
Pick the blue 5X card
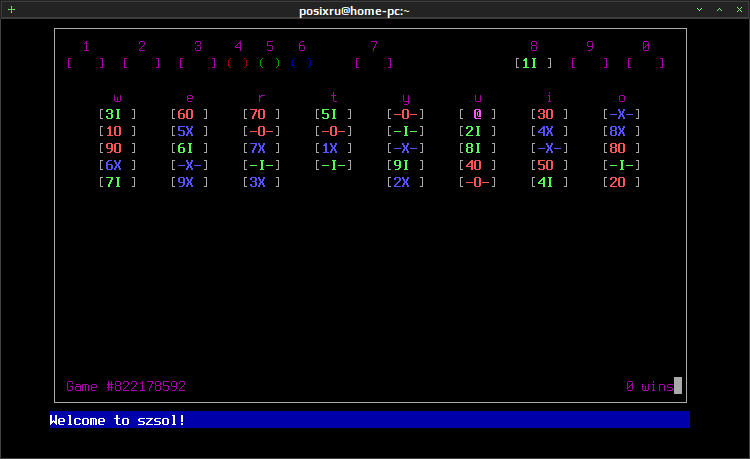189,131
